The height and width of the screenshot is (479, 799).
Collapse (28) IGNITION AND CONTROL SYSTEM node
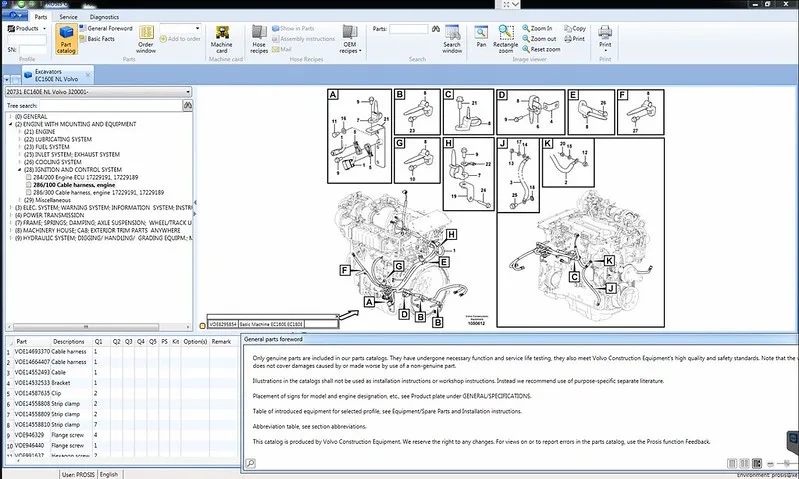coord(19,170)
